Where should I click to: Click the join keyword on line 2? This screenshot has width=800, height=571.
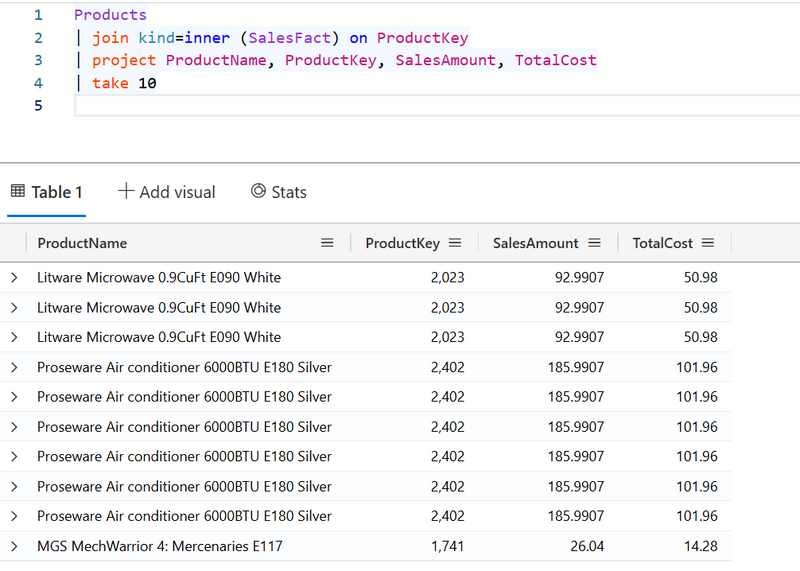111,38
